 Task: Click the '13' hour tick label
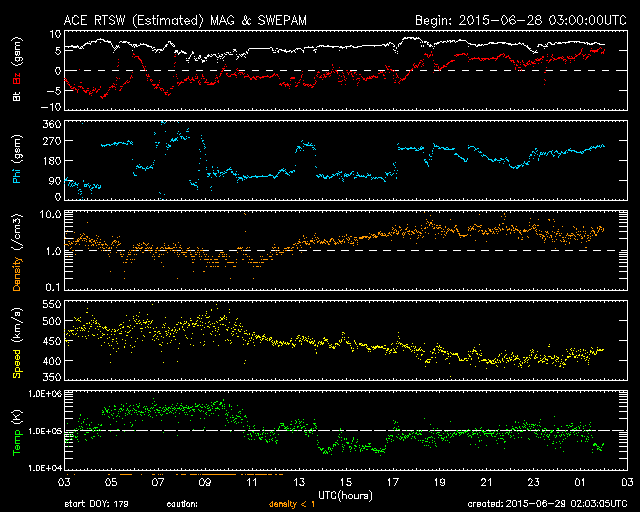click(299, 483)
